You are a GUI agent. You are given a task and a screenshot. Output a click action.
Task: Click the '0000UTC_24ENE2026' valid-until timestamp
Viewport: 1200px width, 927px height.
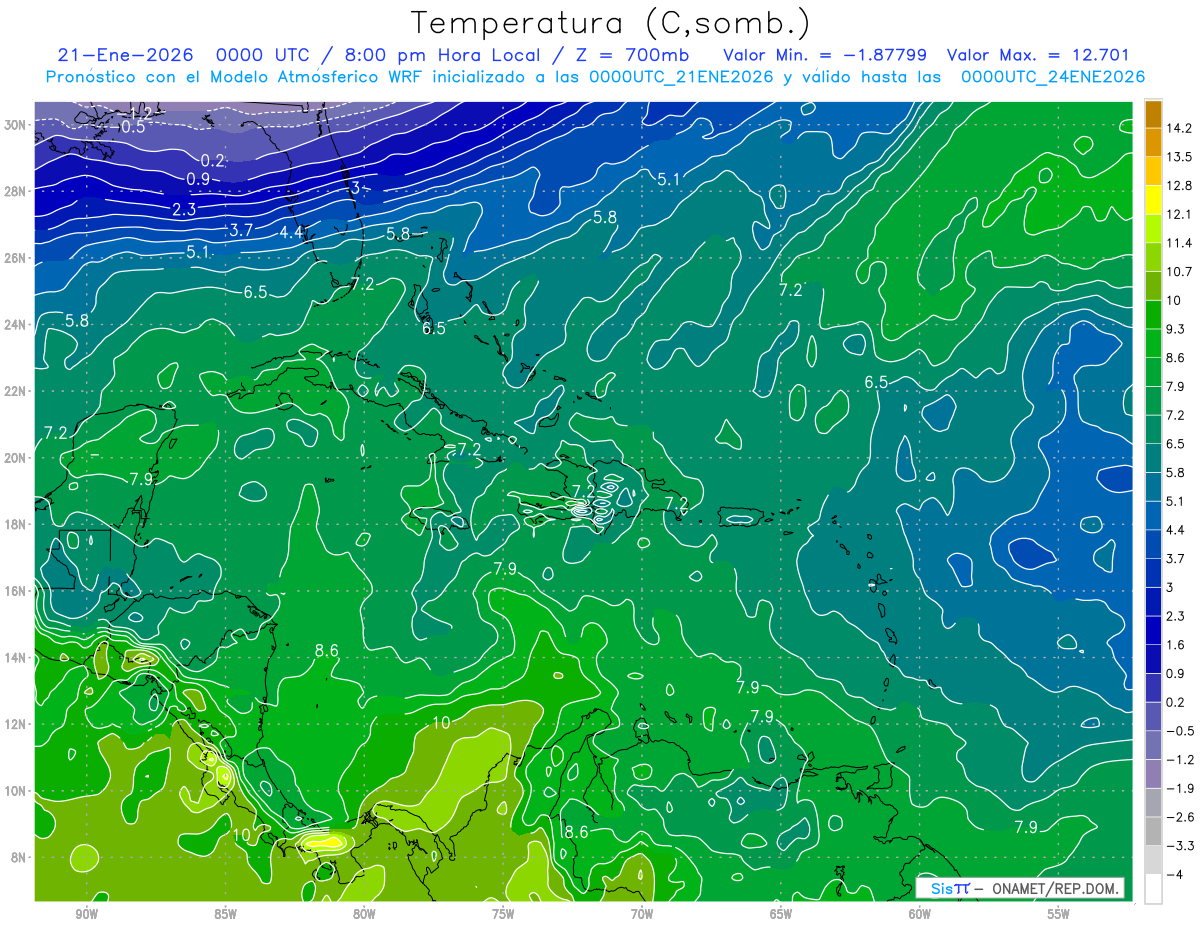click(1053, 77)
